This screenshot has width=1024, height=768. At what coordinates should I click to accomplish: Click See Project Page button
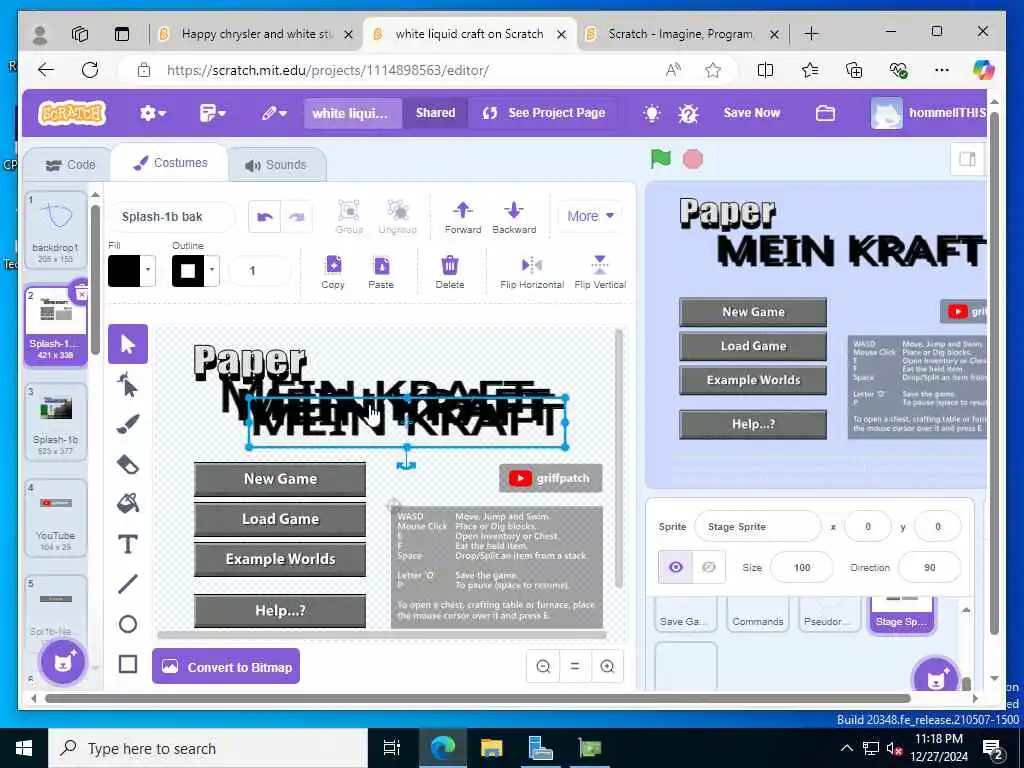[x=543, y=113]
